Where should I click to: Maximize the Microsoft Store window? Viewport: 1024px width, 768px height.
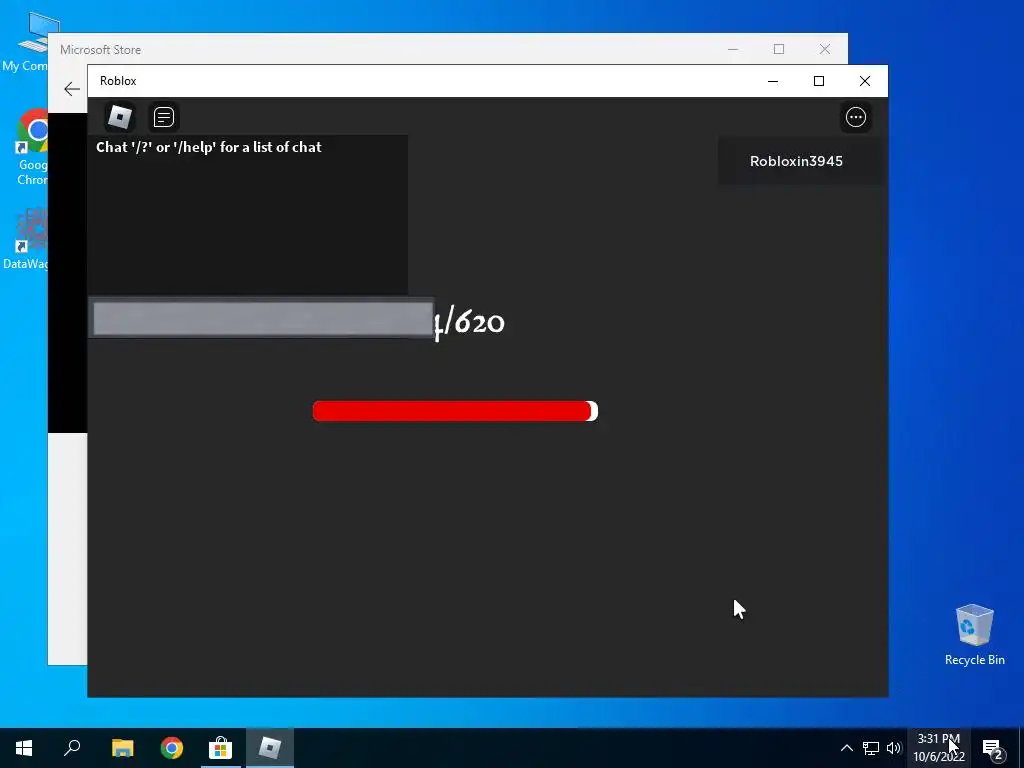pos(778,49)
